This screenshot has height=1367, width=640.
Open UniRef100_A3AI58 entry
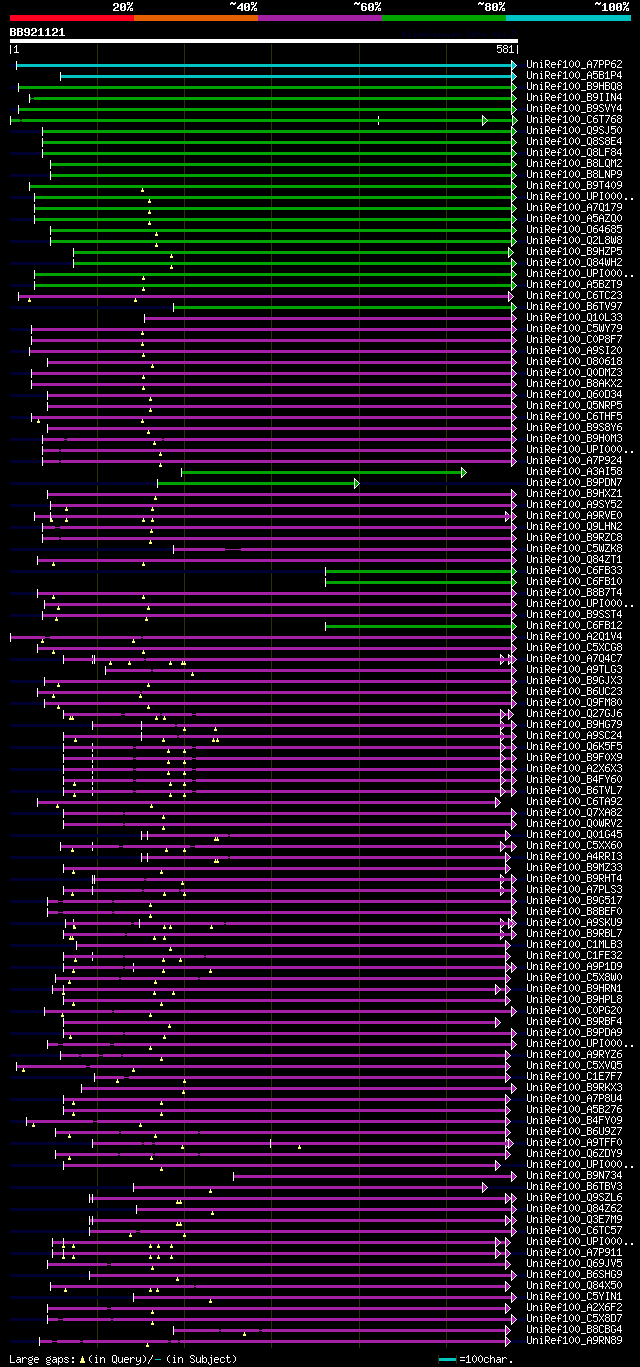click(573, 472)
